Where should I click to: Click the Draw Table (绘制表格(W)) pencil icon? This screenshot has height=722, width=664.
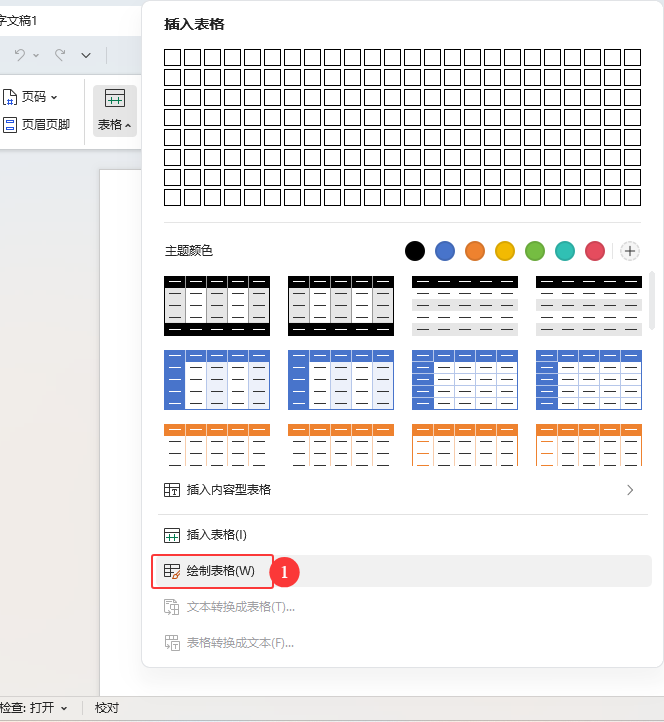pos(172,571)
